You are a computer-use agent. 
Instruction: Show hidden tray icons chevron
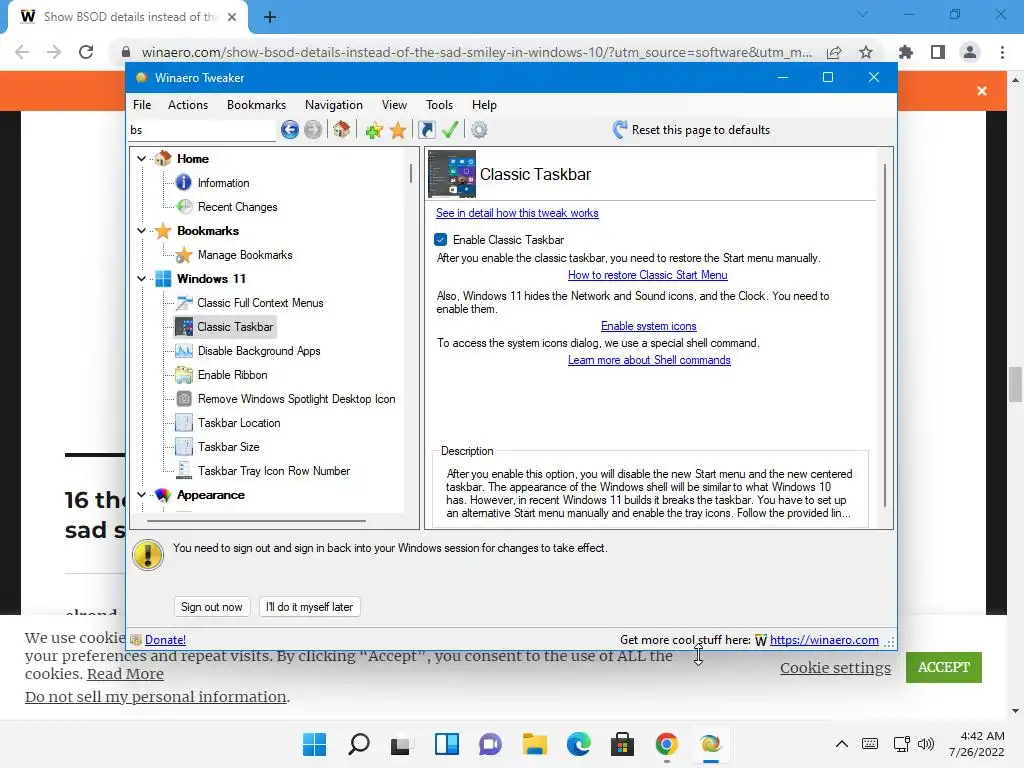point(842,744)
